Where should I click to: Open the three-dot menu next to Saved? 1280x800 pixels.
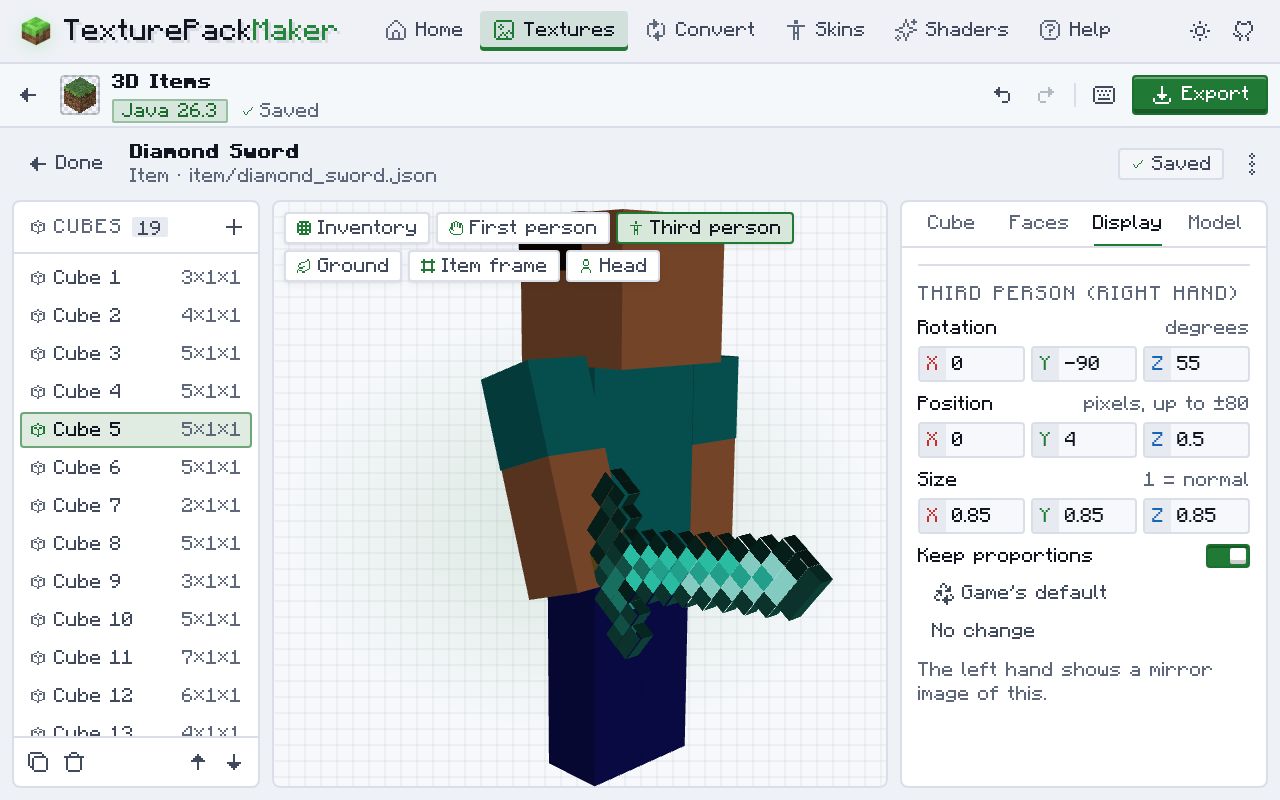pos(1252,164)
